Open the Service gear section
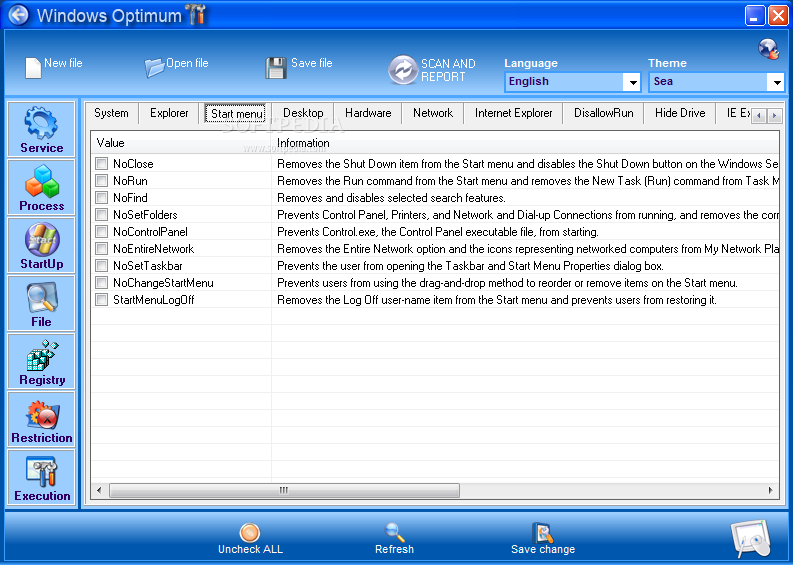The width and height of the screenshot is (793, 565). click(41, 129)
